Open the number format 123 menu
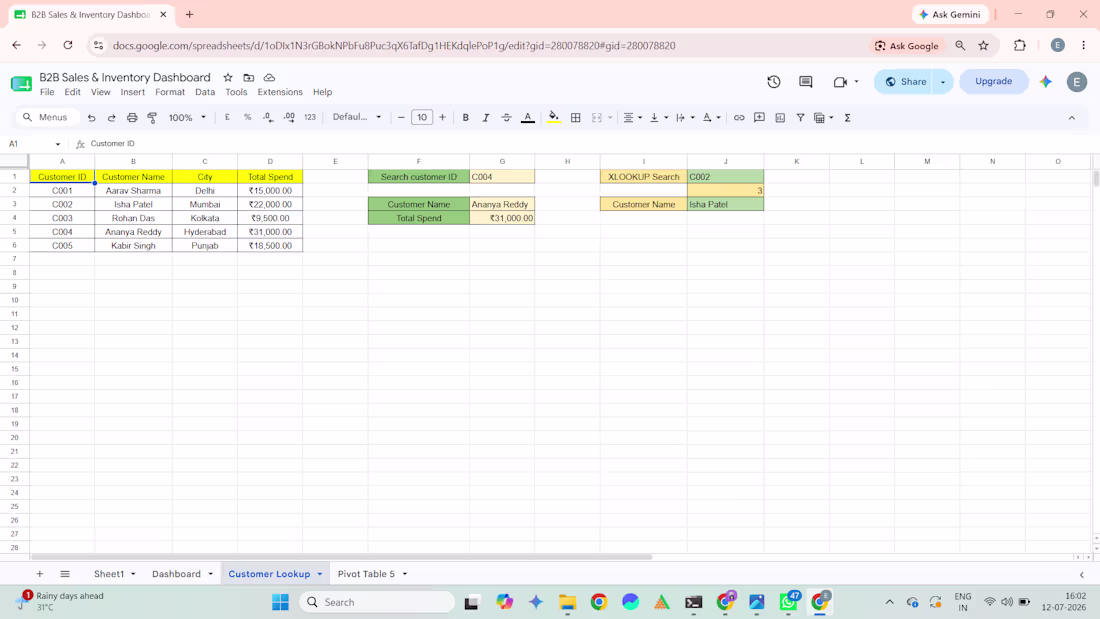 tap(310, 118)
